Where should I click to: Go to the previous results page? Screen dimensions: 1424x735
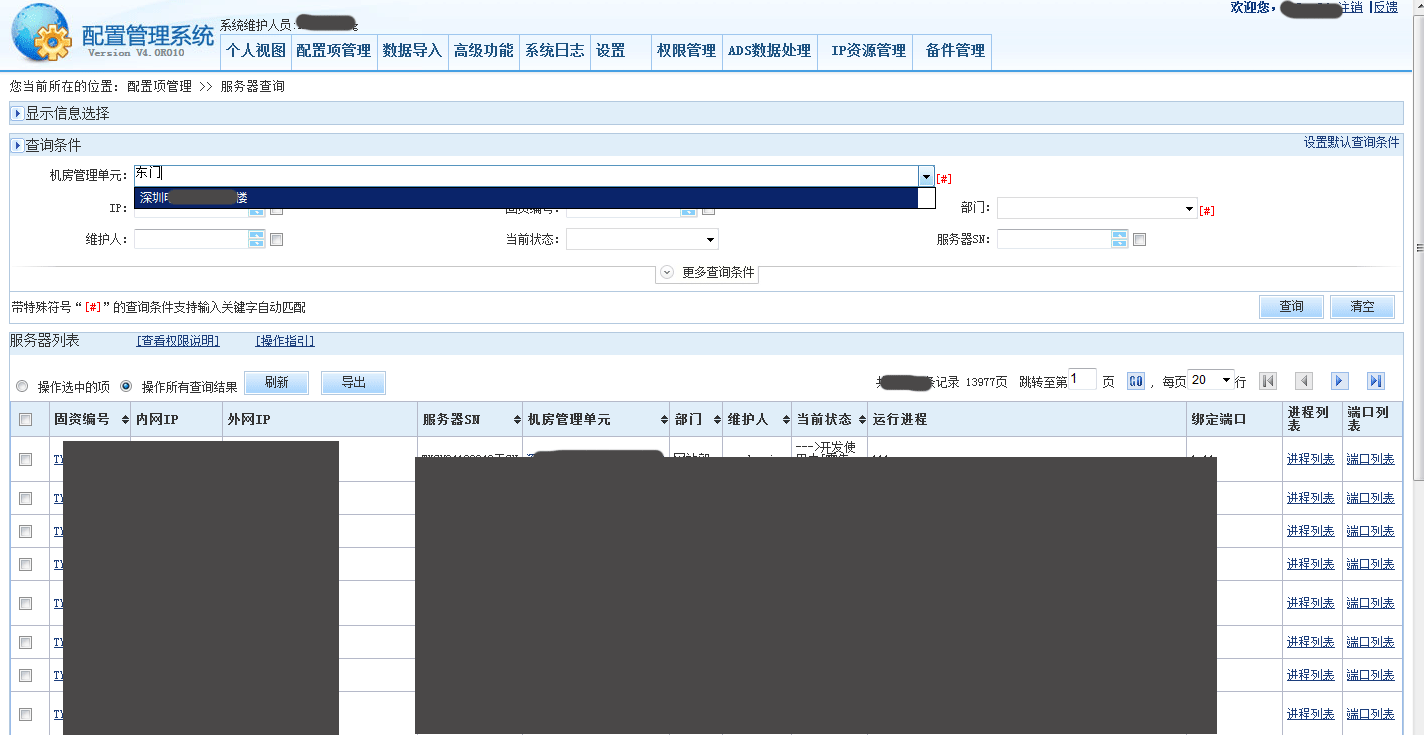pos(1304,381)
